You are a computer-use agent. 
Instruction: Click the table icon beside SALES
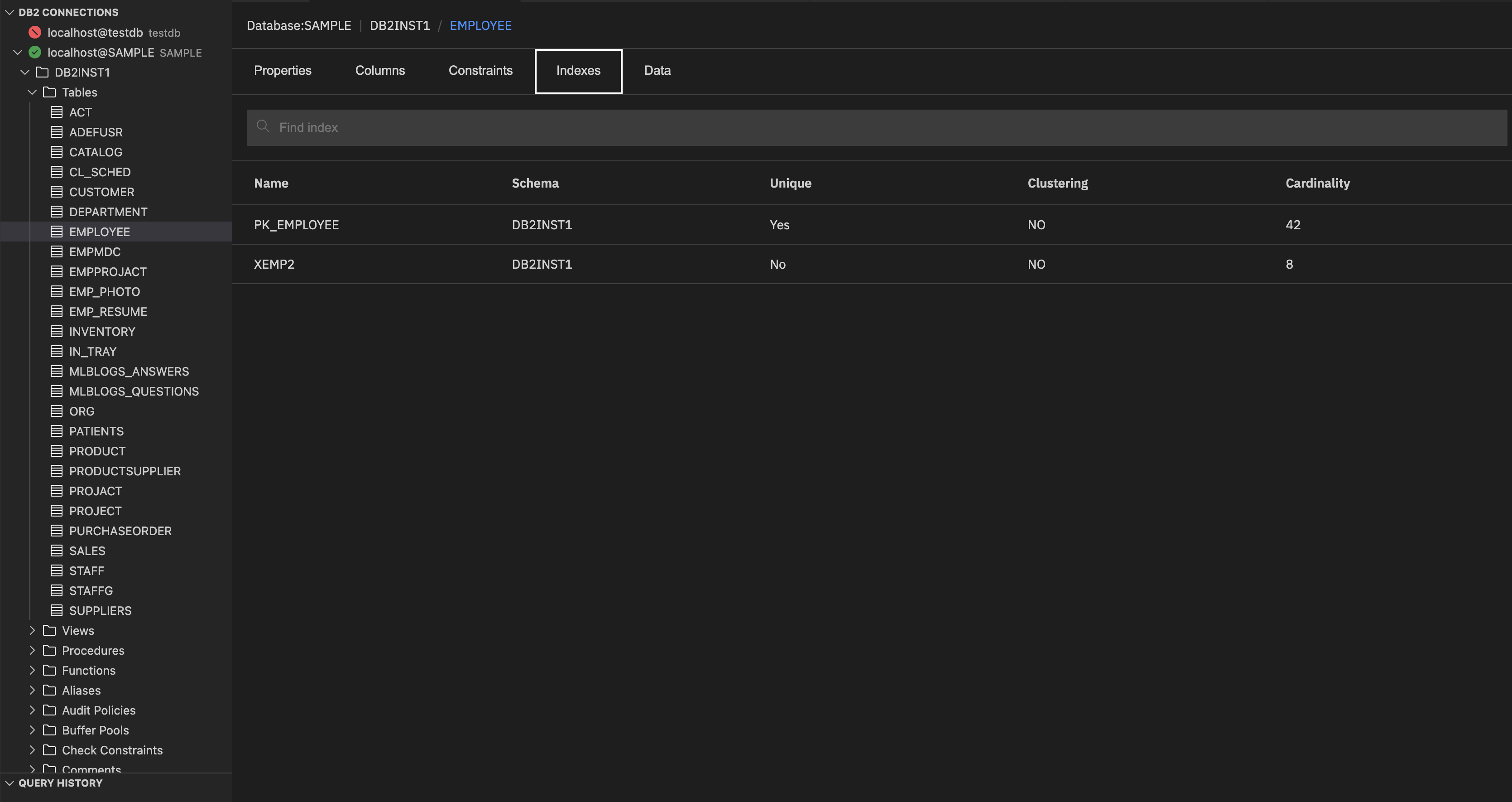click(x=56, y=551)
